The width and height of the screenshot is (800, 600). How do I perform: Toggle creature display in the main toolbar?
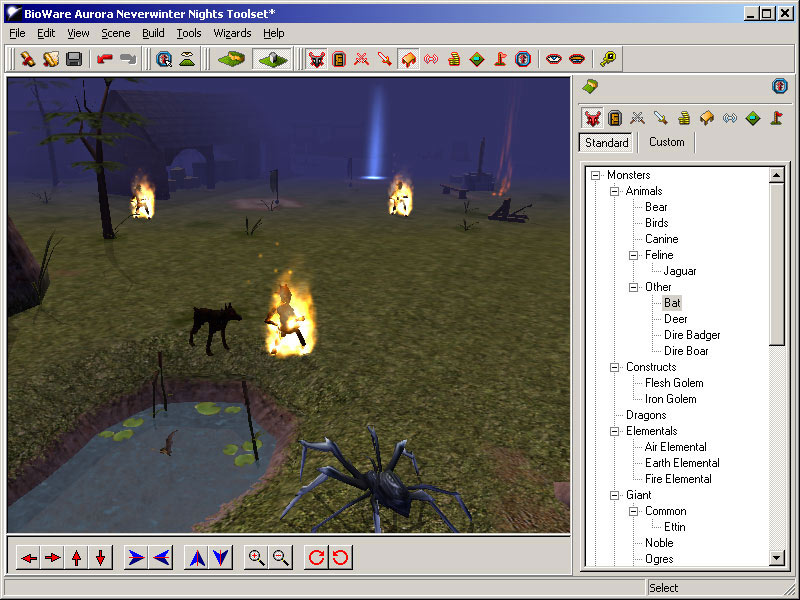pyautogui.click(x=317, y=59)
